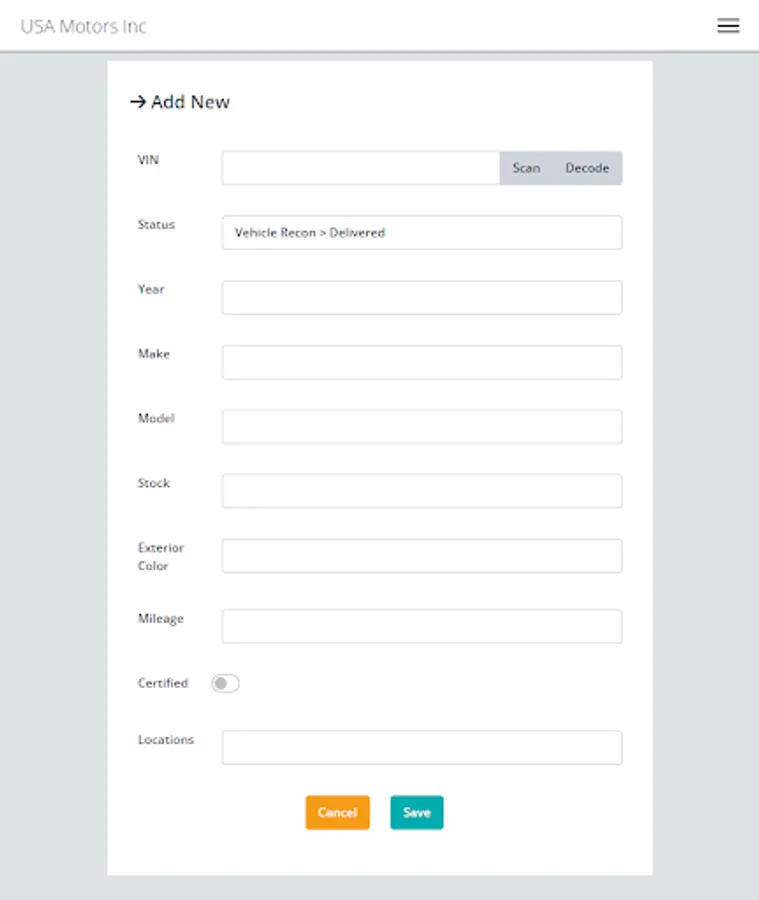Image resolution: width=759 pixels, height=900 pixels.
Task: Open the Locations selection field
Action: pyautogui.click(x=421, y=747)
